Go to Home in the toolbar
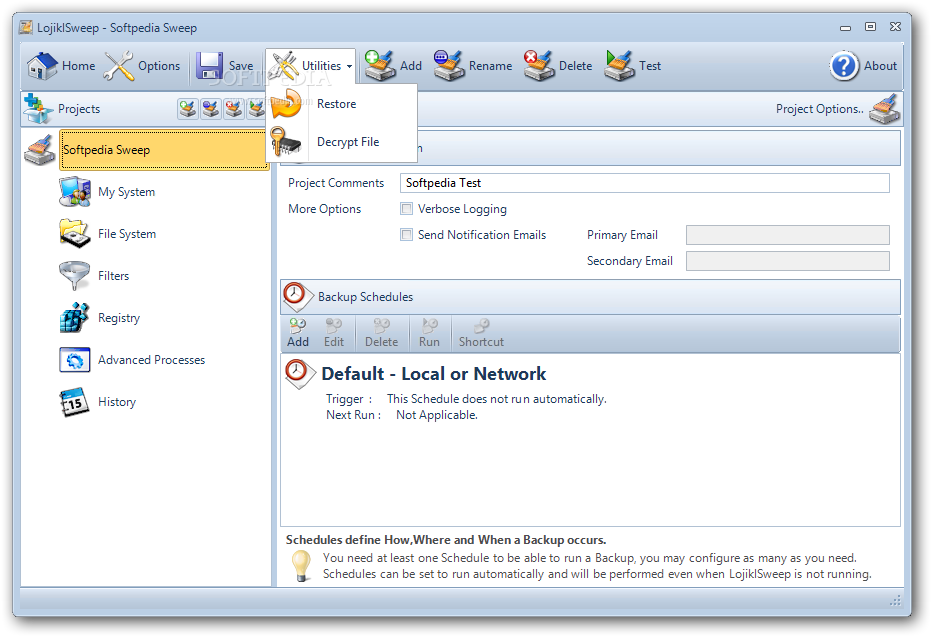The height and width of the screenshot is (637, 932). tap(61, 65)
